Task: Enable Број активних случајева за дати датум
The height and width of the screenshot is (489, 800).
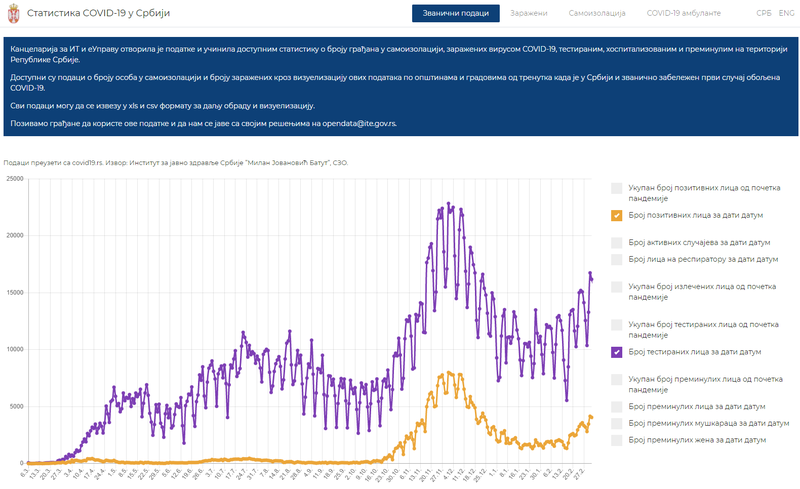Action: tap(617, 242)
